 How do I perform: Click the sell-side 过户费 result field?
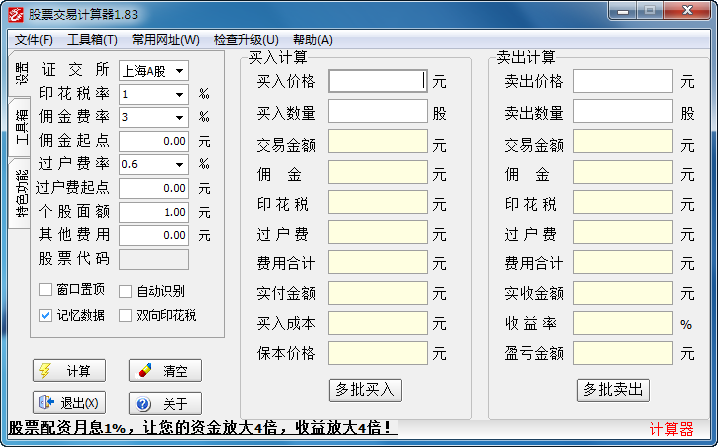pyautogui.click(x=623, y=232)
